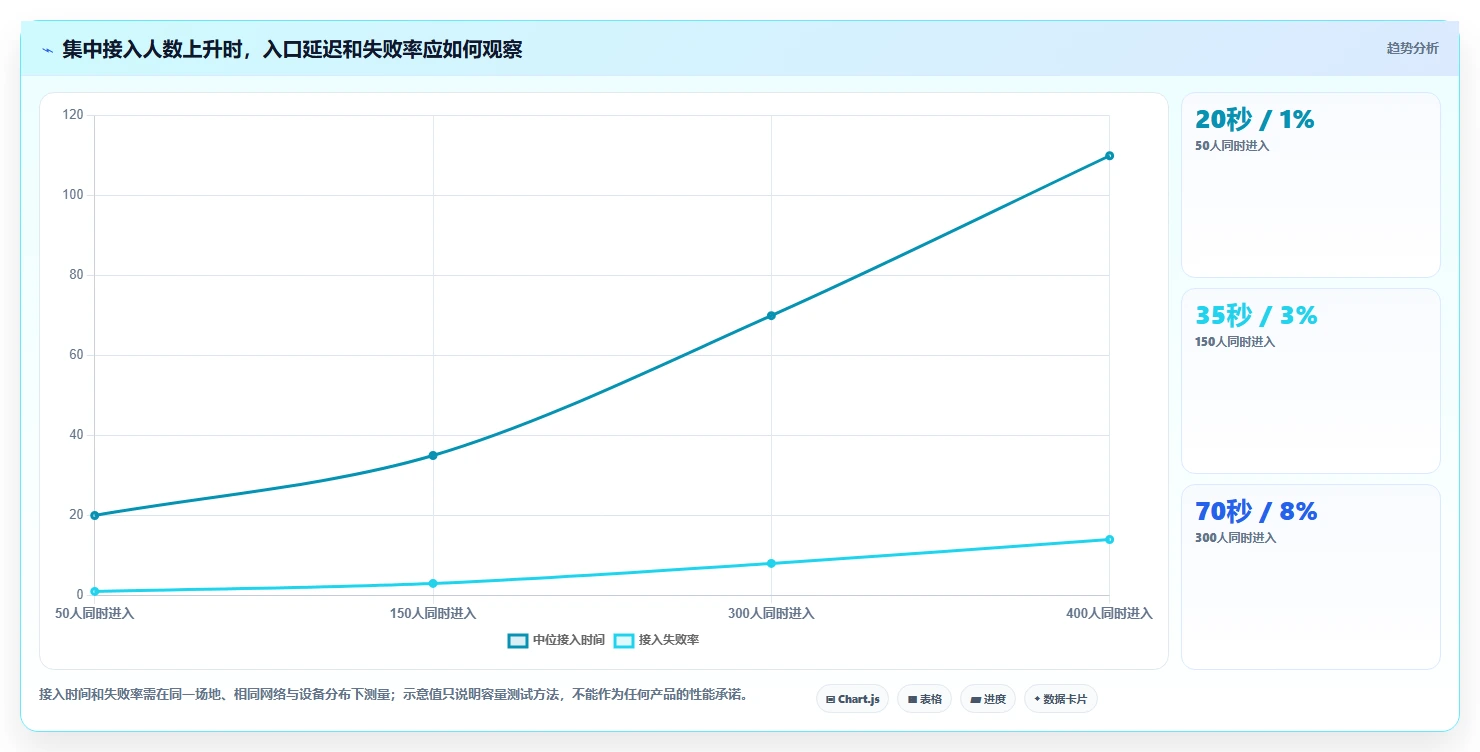
Task: Click 50人同时进入 caption in first card
Action: 1232,146
